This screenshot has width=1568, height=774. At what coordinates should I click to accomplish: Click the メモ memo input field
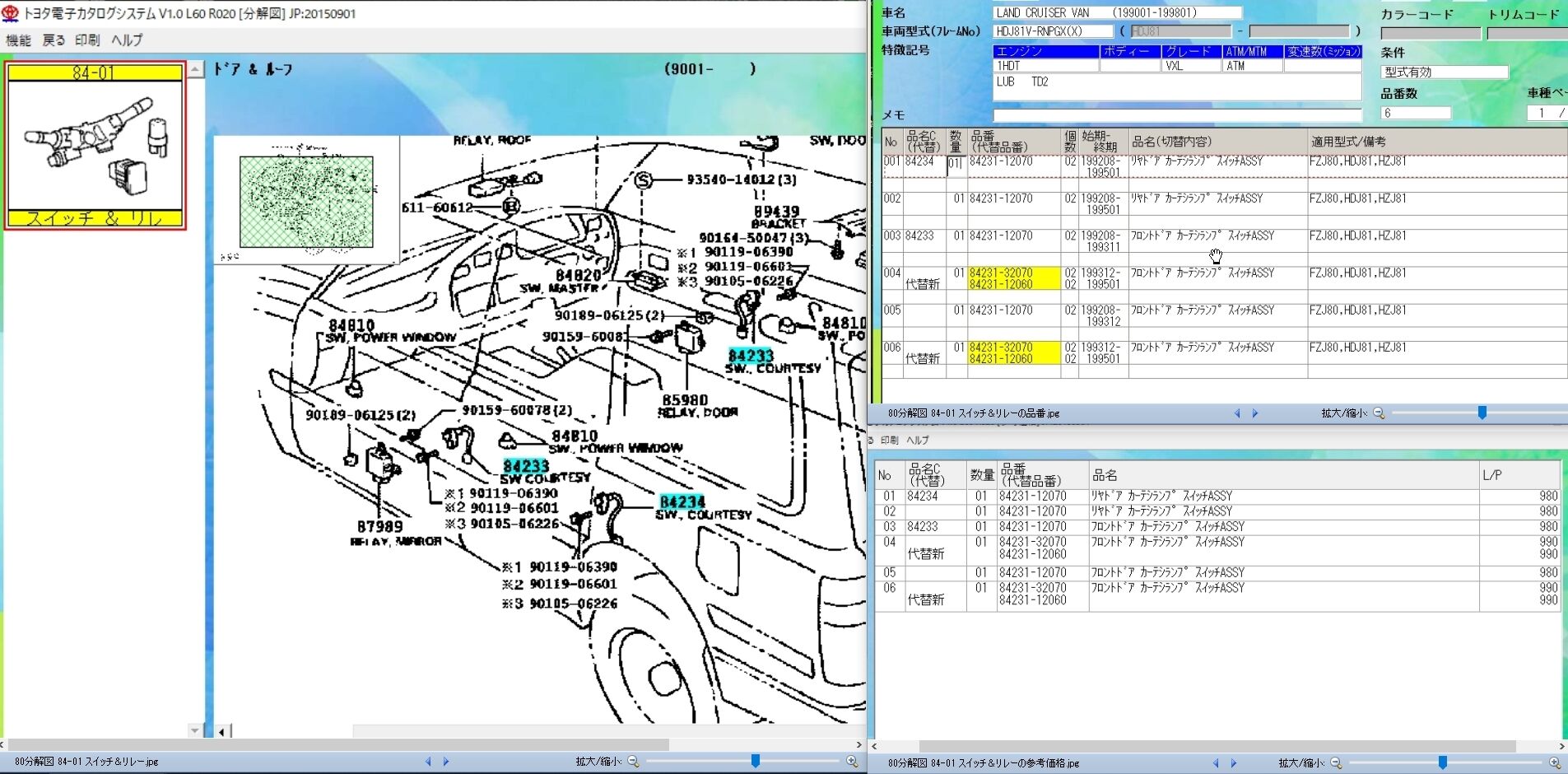coord(1177,115)
